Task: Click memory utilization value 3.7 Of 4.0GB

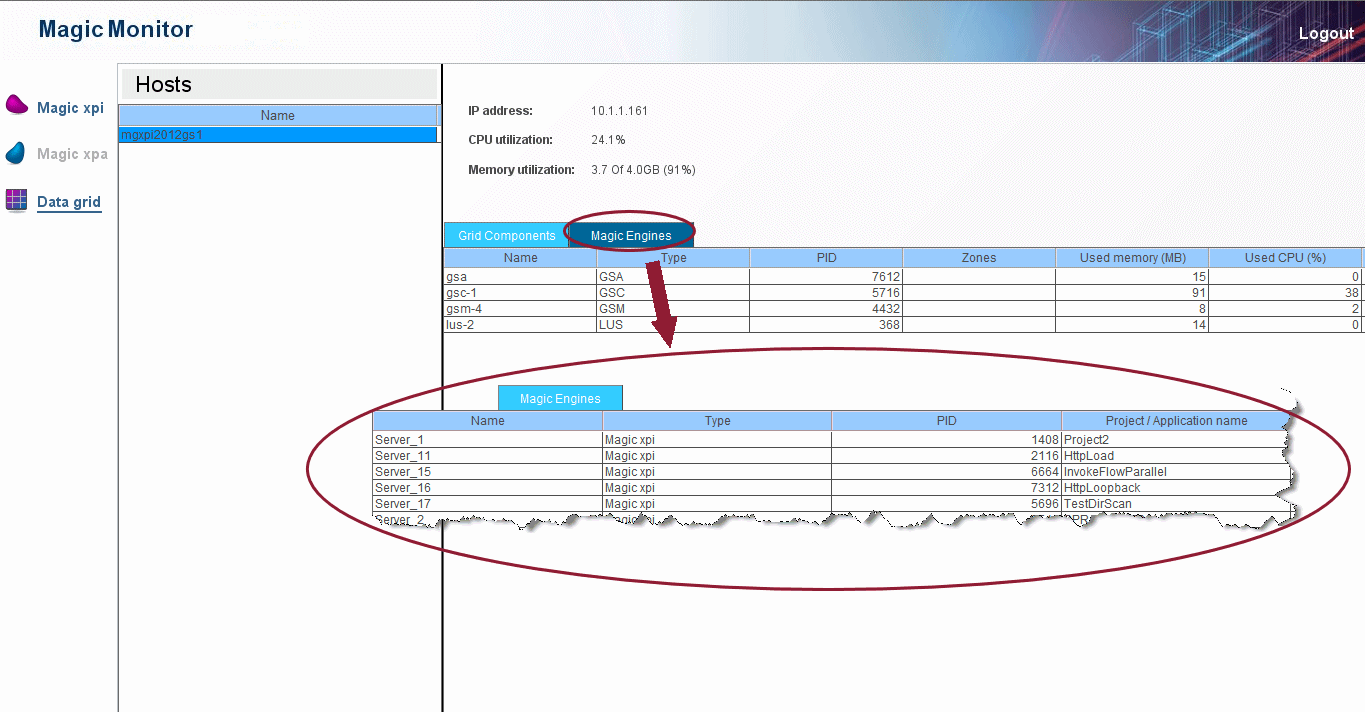Action: coord(643,170)
